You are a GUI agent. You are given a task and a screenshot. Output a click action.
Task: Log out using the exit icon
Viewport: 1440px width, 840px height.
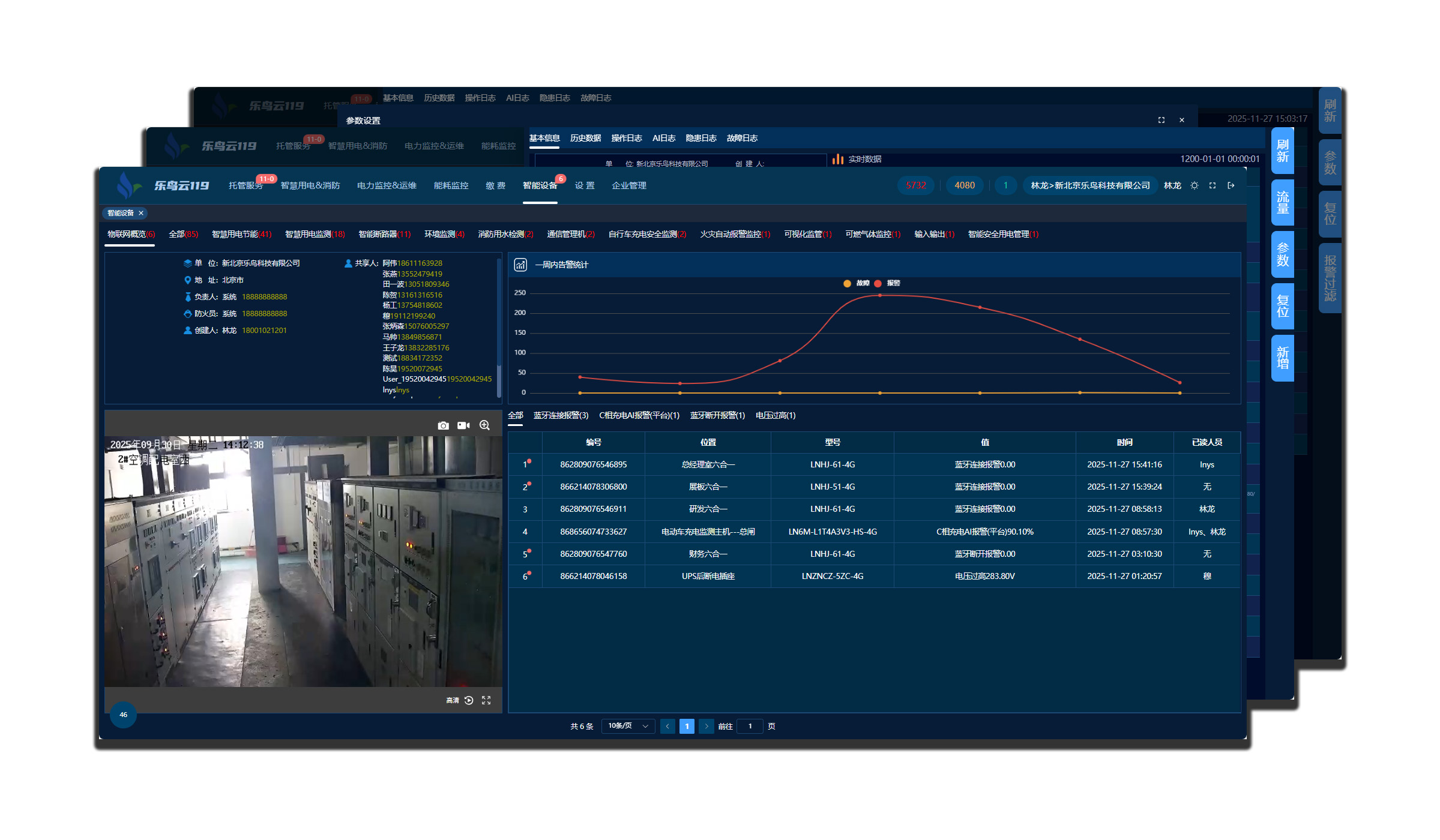1231,185
